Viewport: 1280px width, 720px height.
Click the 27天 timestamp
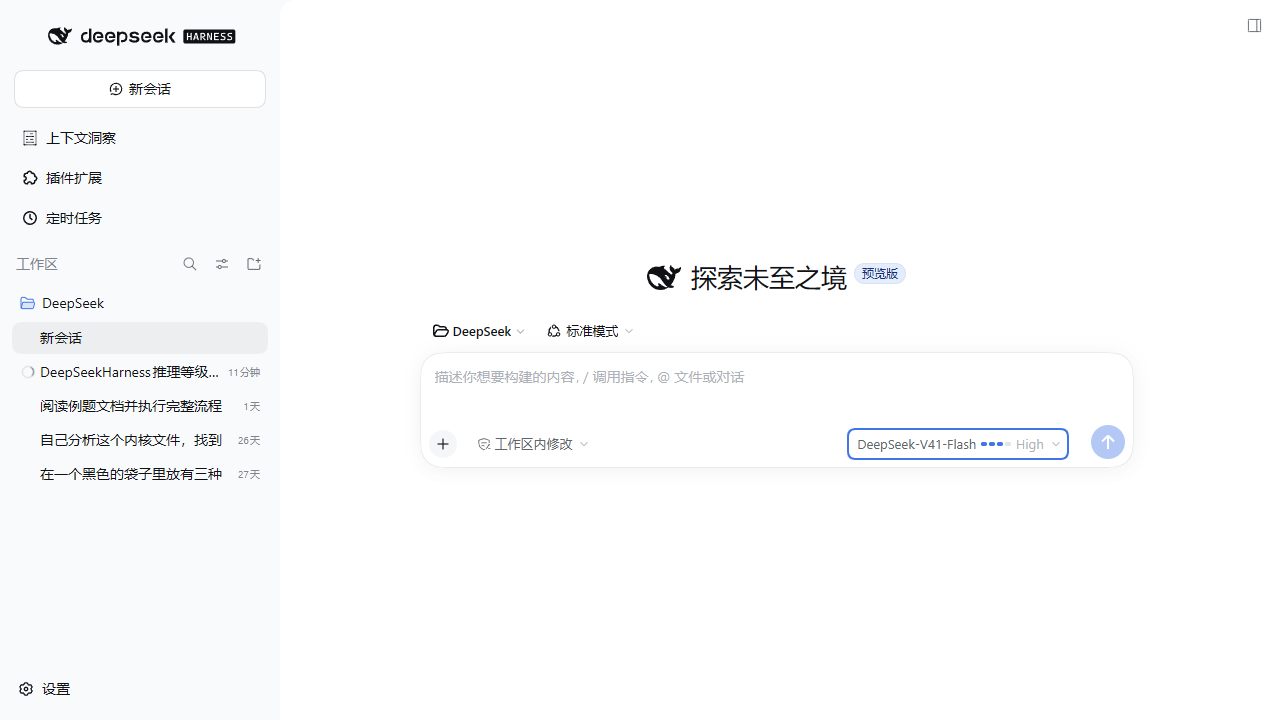pyautogui.click(x=249, y=474)
